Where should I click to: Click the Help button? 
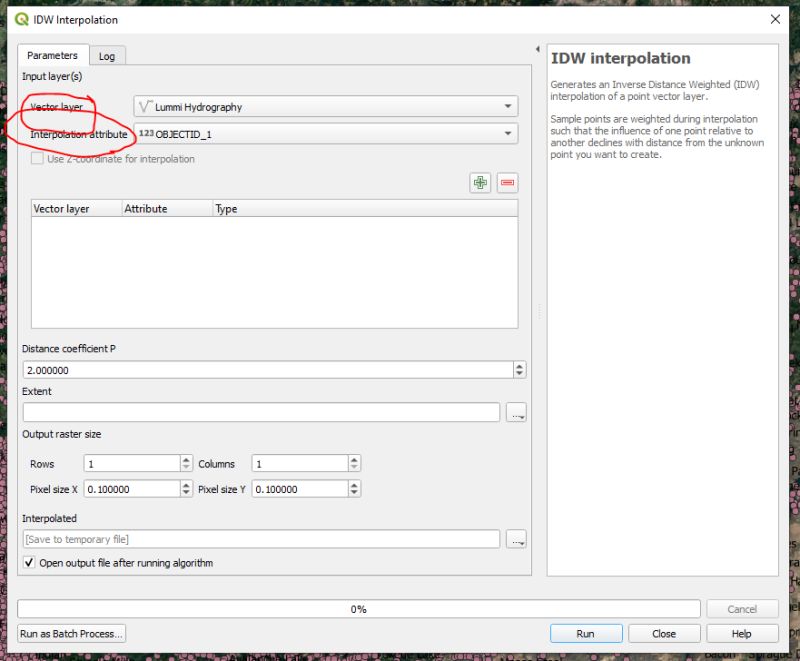click(743, 633)
